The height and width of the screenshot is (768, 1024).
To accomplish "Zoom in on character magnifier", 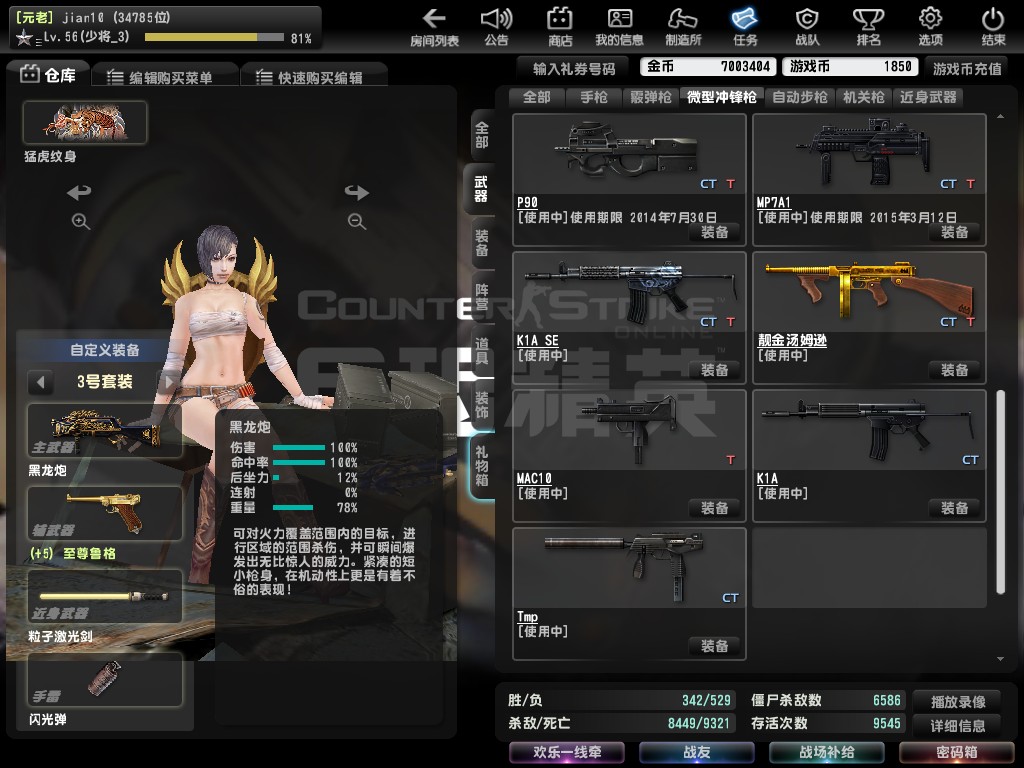I will (80, 221).
